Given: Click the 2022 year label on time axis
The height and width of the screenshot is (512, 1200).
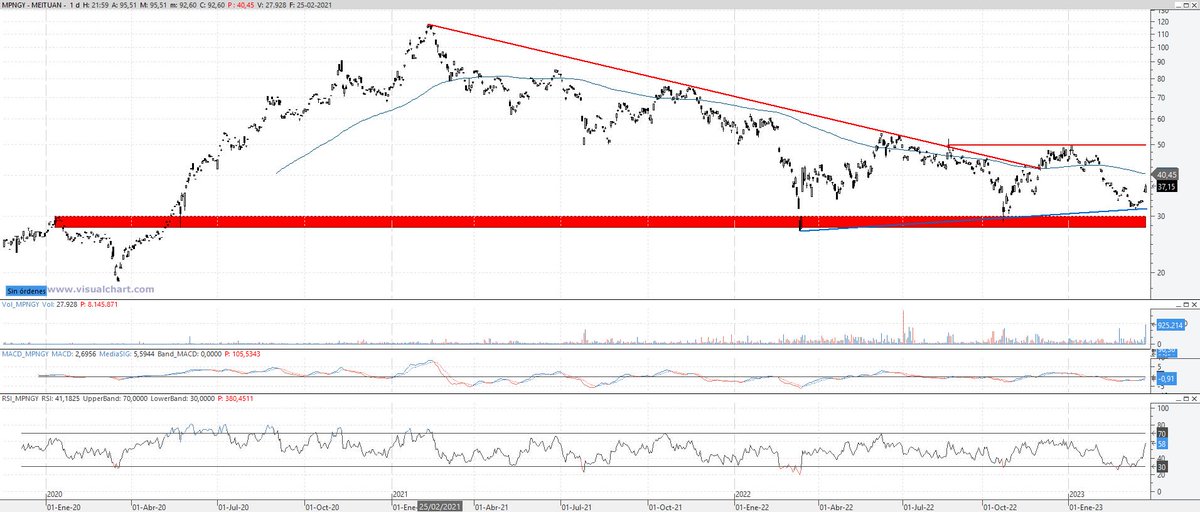Looking at the screenshot, I should click(743, 495).
